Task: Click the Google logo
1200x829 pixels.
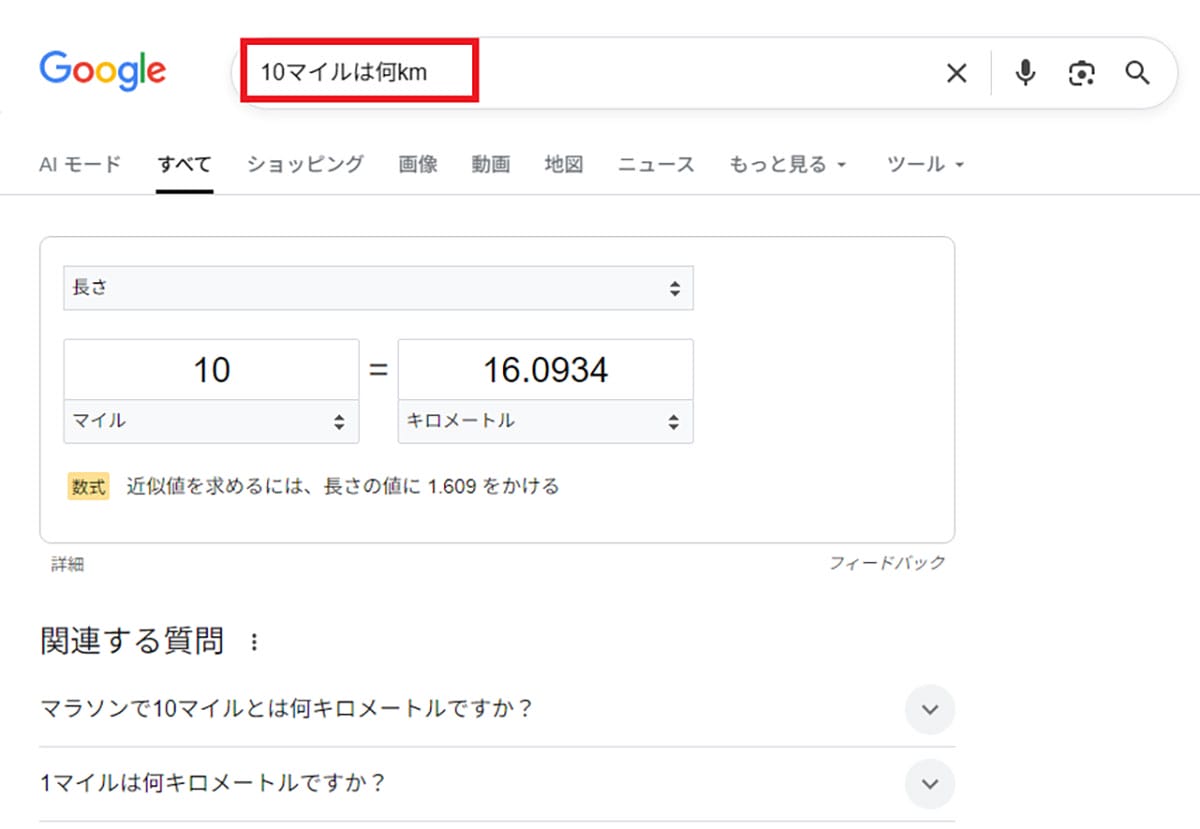Action: click(x=102, y=70)
